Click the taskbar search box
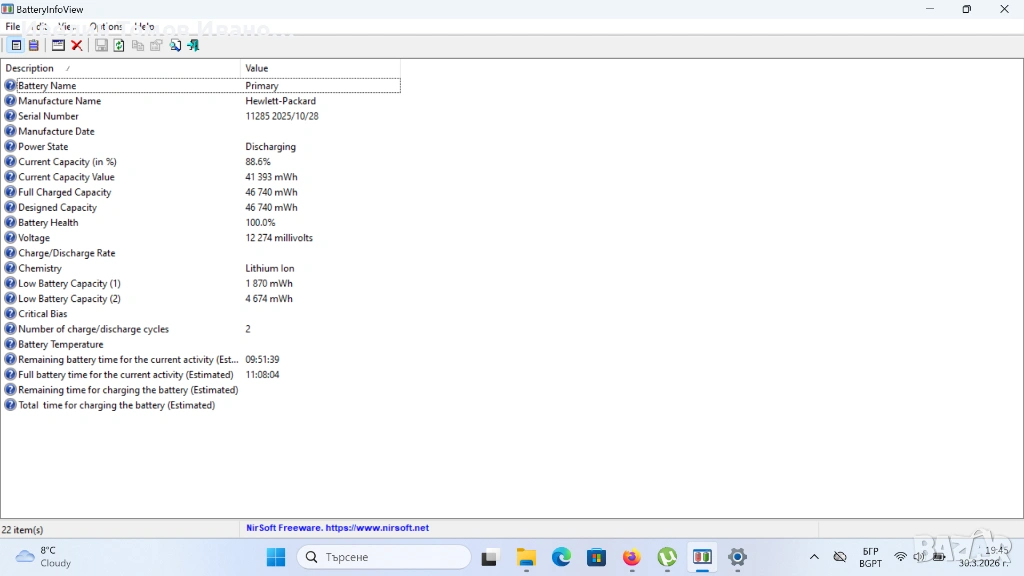The width and height of the screenshot is (1024, 576). [384, 557]
